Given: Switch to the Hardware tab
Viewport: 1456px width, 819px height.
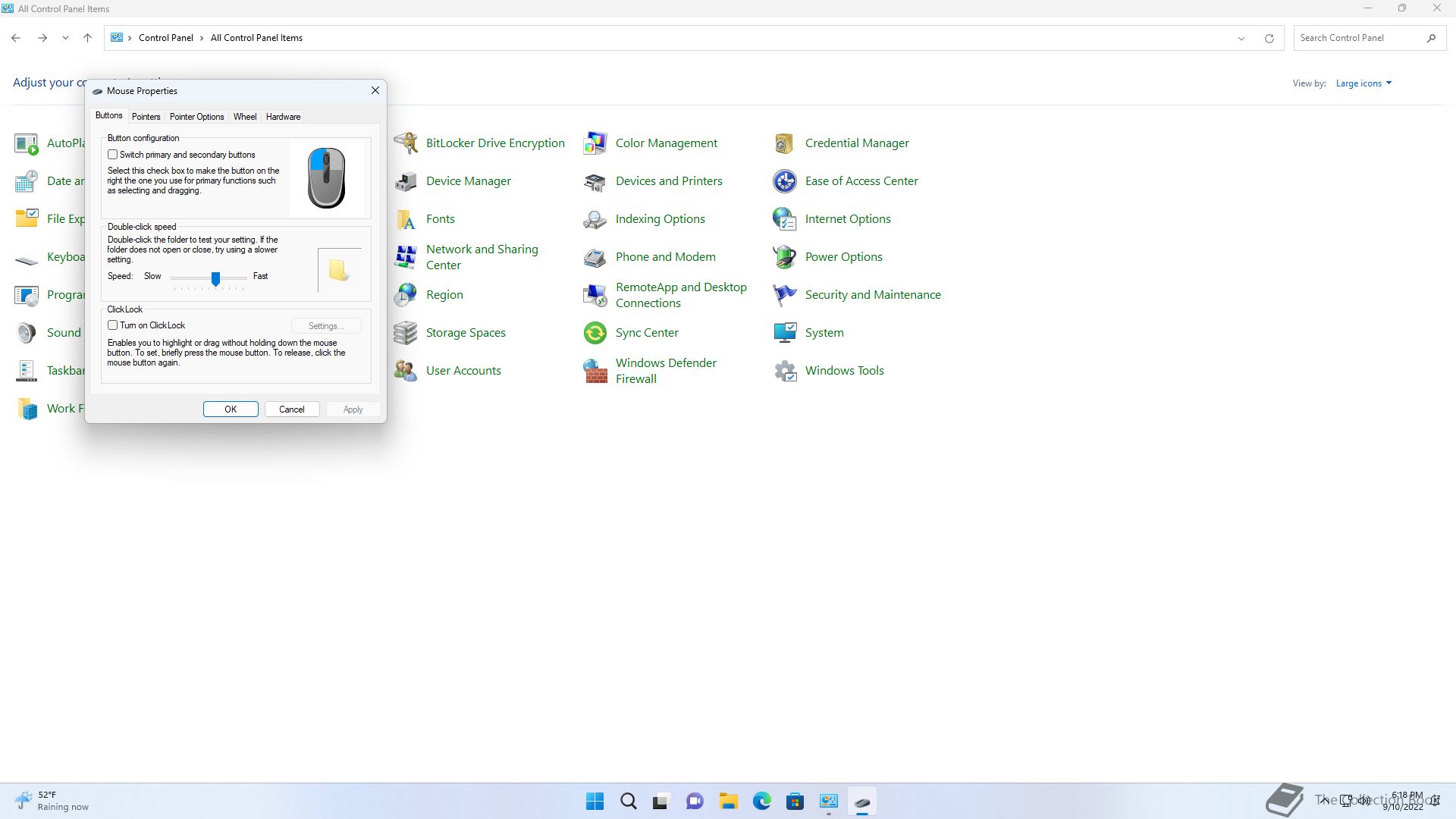Looking at the screenshot, I should tap(283, 117).
